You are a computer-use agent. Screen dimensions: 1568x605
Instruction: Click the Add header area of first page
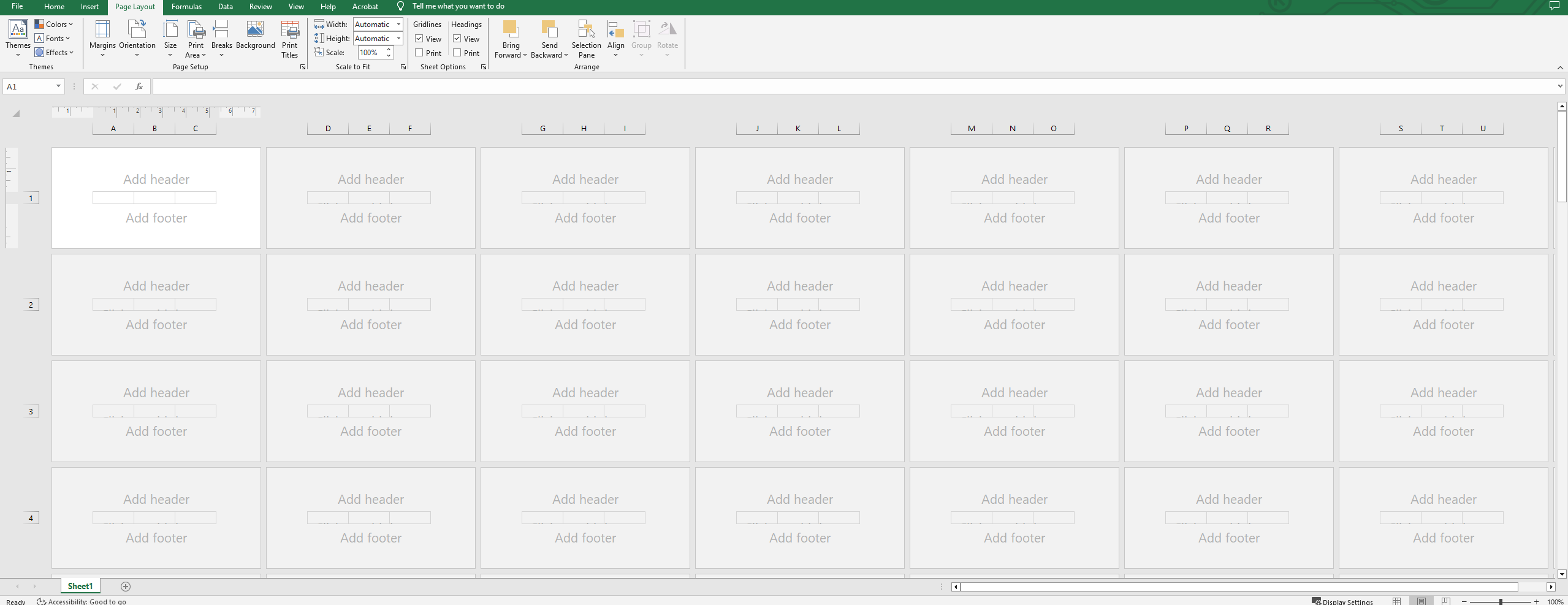(x=156, y=180)
